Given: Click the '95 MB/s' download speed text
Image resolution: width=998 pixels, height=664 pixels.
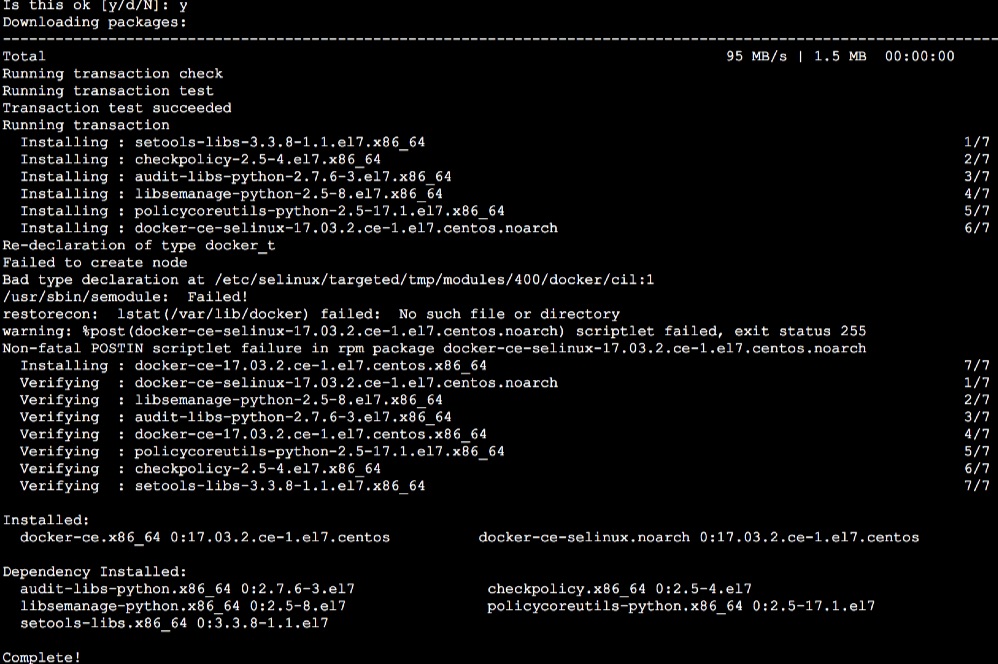Looking at the screenshot, I should 757,56.
